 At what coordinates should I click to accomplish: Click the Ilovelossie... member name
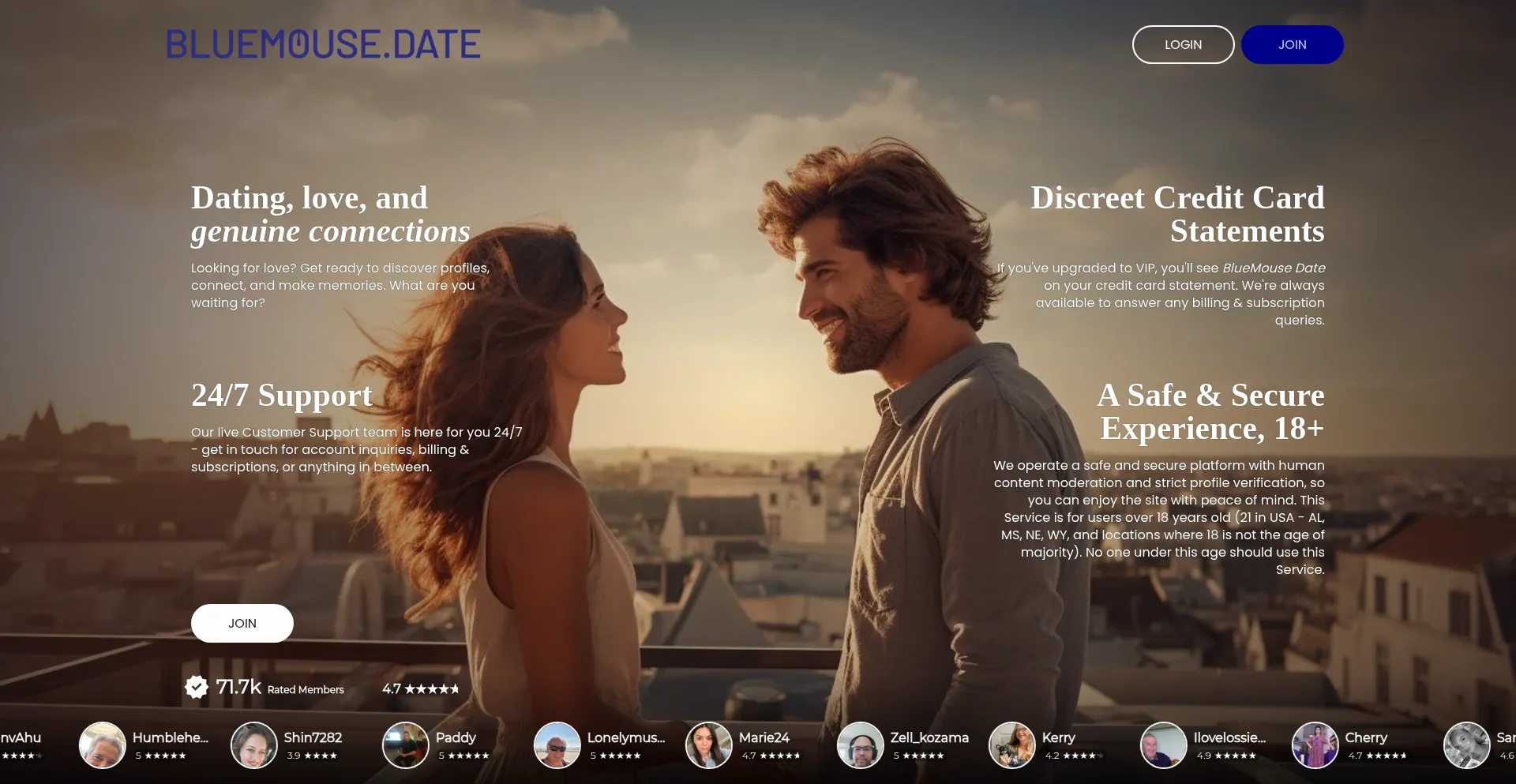coord(1229,737)
